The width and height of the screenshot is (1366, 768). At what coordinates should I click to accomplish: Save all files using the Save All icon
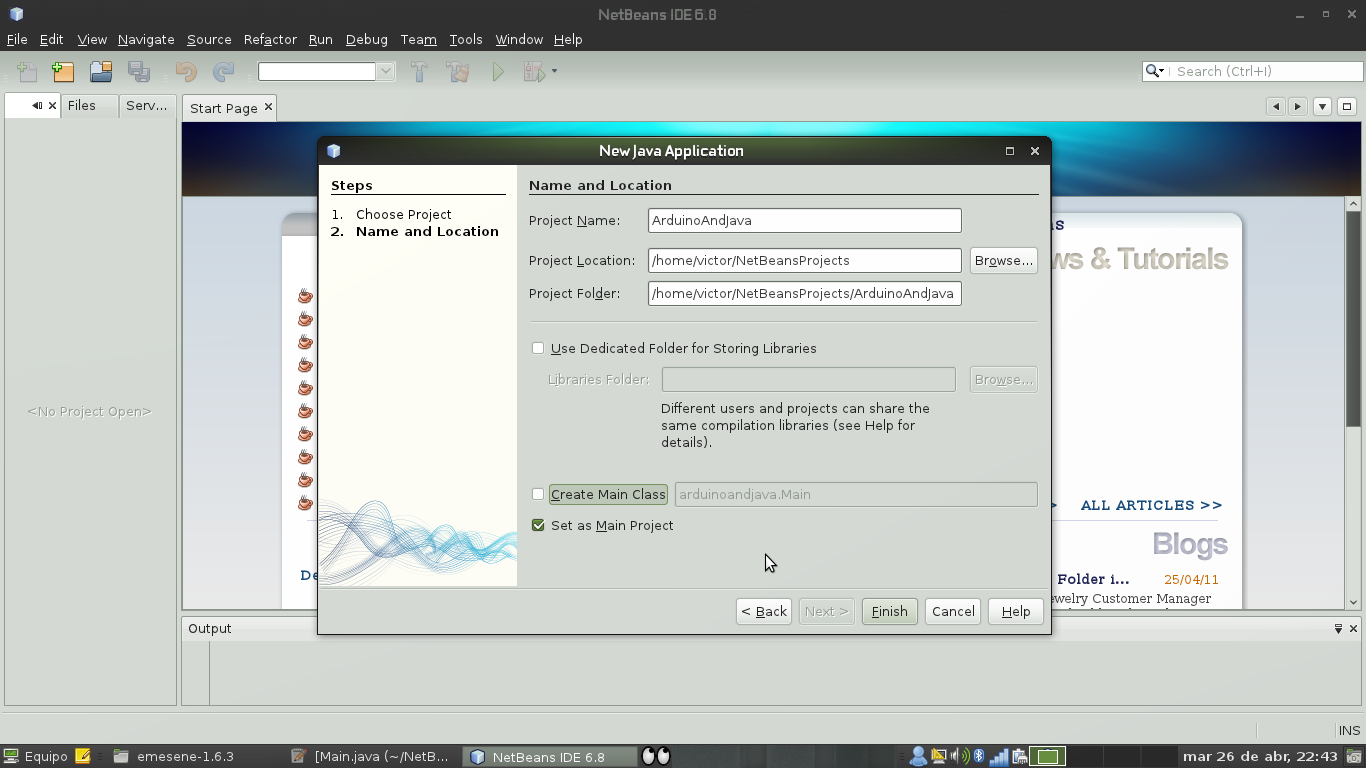pyautogui.click(x=139, y=71)
